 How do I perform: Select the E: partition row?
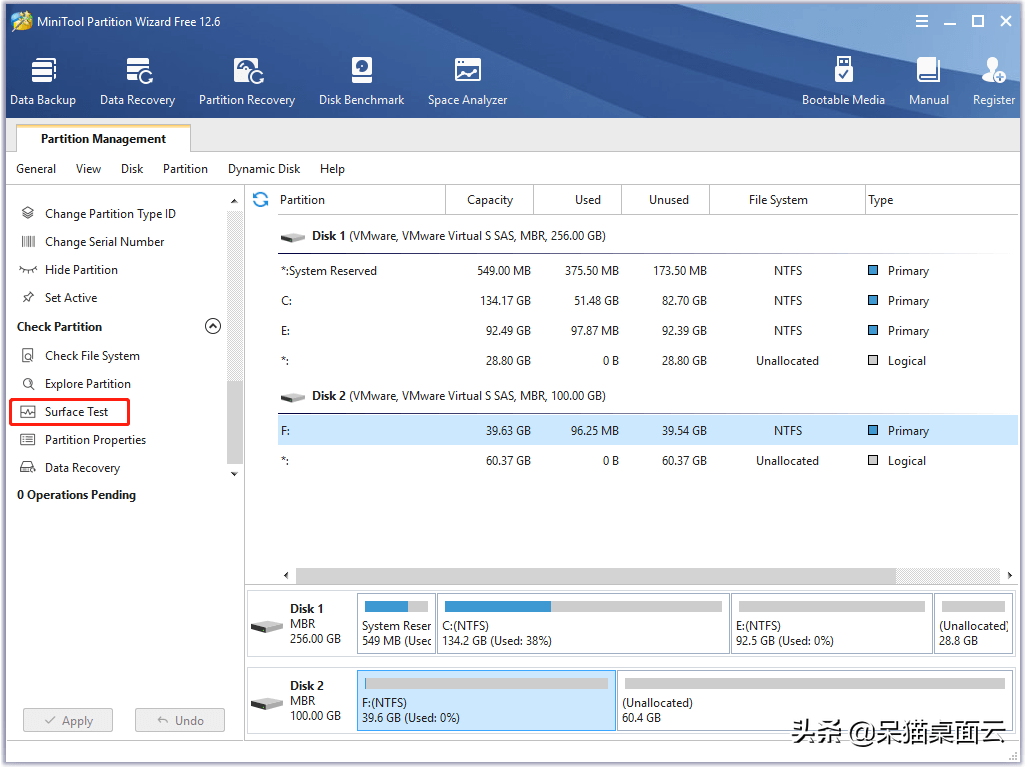click(648, 331)
